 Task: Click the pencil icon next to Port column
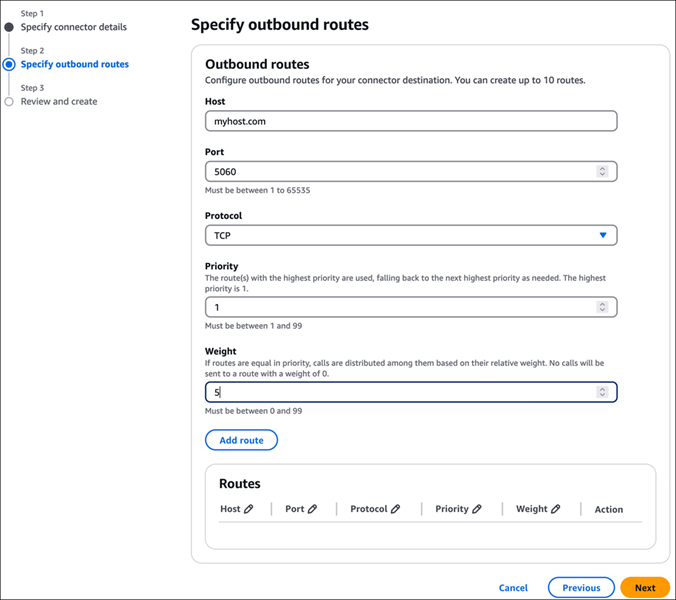pyautogui.click(x=313, y=509)
